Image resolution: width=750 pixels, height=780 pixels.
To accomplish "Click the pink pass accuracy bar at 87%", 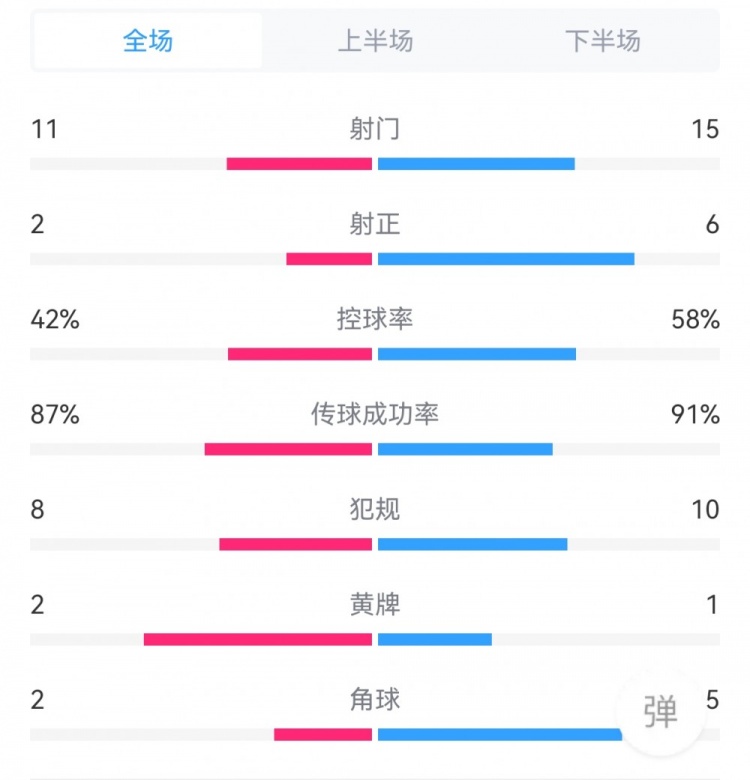I will [x=288, y=449].
